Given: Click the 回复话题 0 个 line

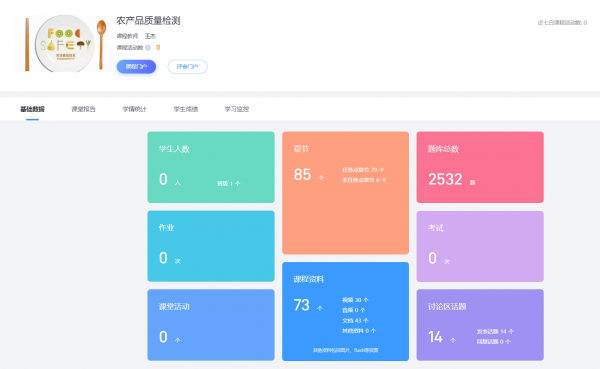Looking at the screenshot, I should pyautogui.click(x=494, y=341).
